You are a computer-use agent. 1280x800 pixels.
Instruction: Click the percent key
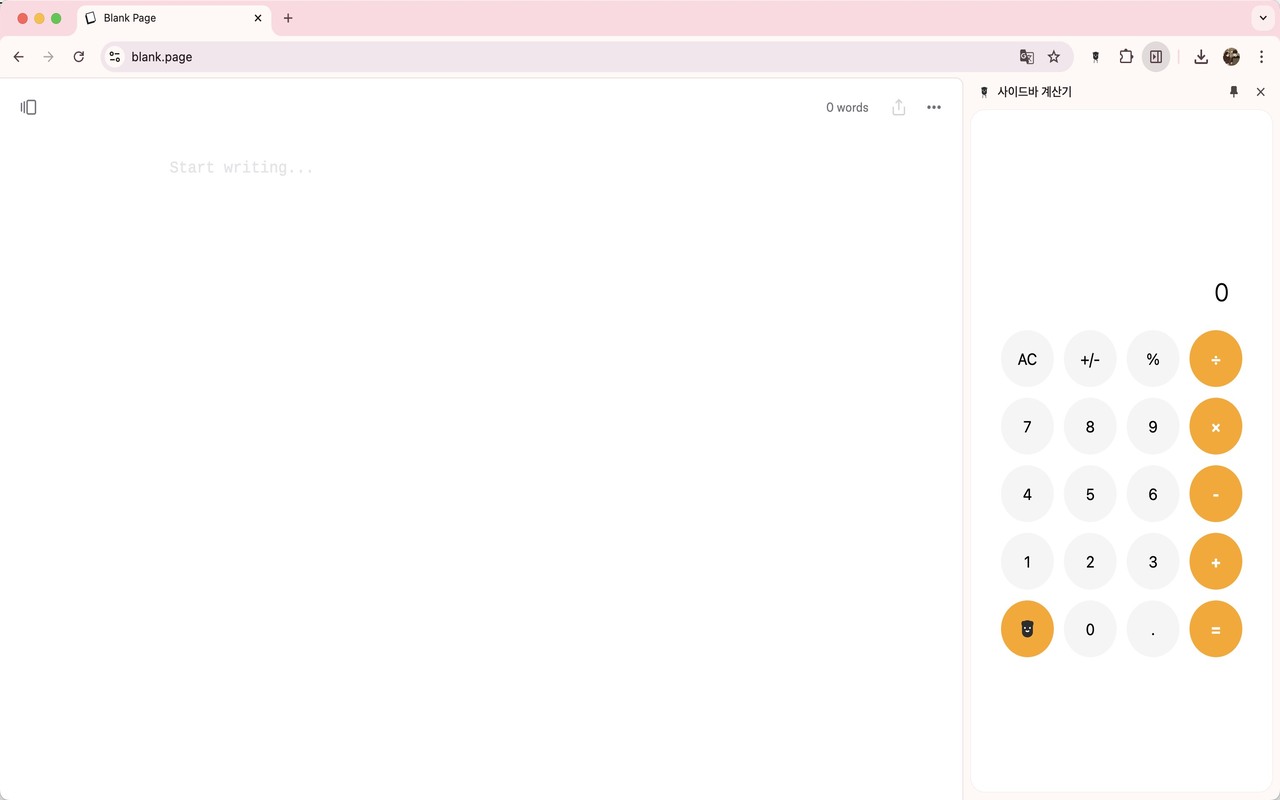(x=1153, y=359)
